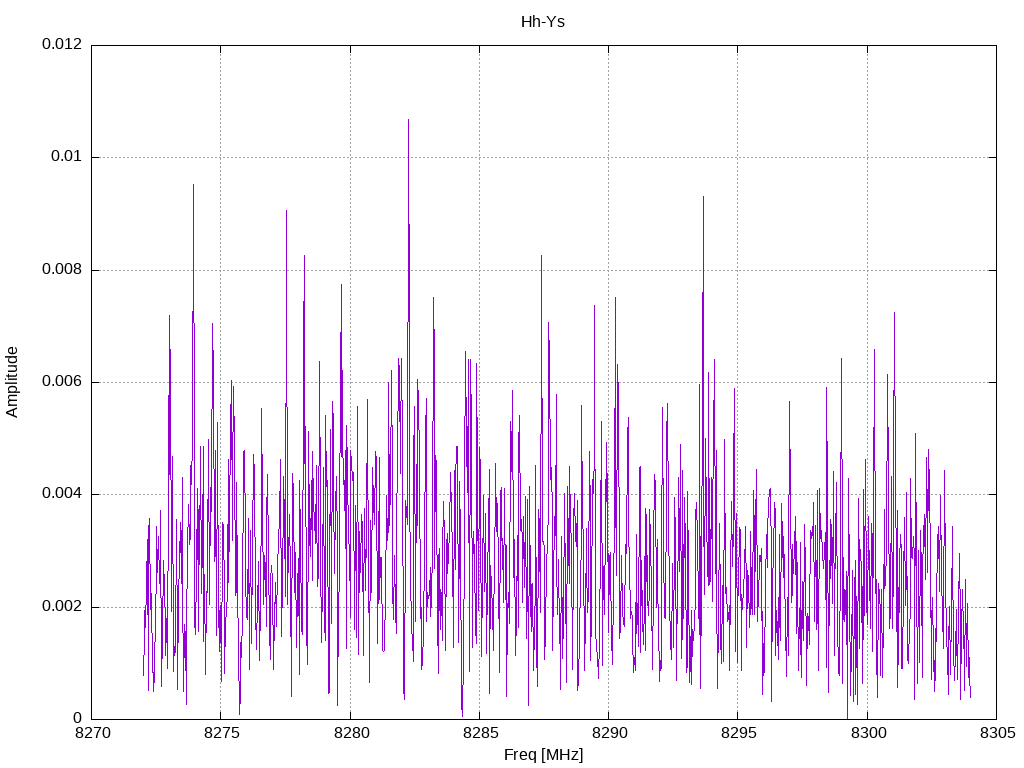Click the x-axis tick label 8270
This screenshot has height=768, width=1024.
pyautogui.click(x=92, y=733)
